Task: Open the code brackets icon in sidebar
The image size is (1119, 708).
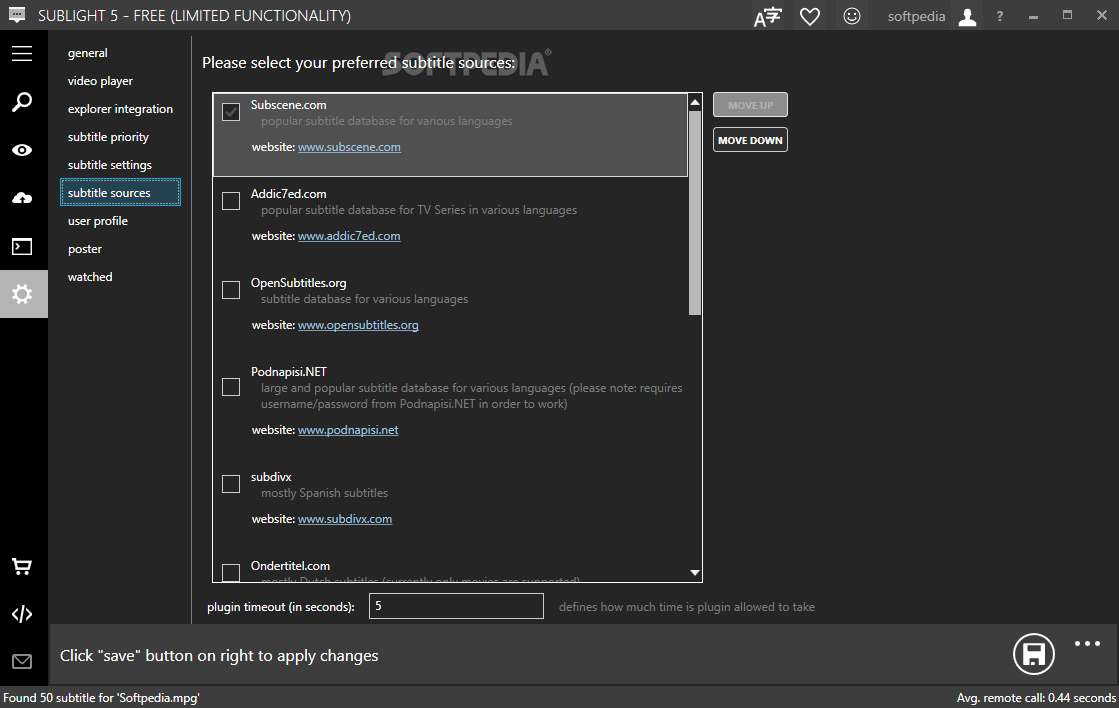Action: point(22,614)
